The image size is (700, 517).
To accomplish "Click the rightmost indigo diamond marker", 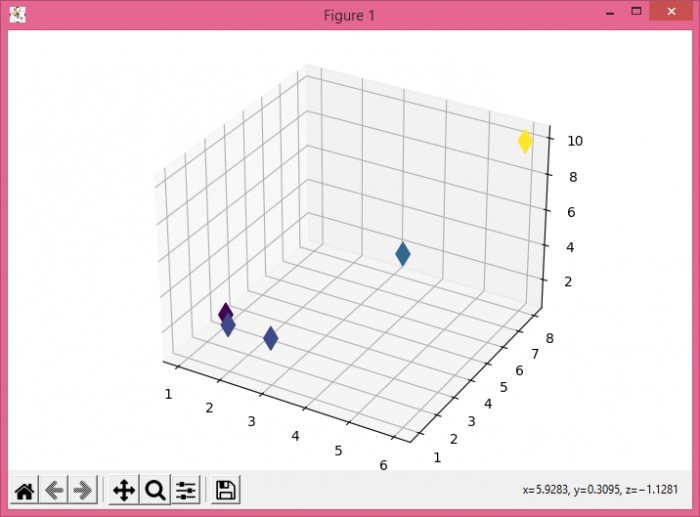I will pyautogui.click(x=271, y=338).
